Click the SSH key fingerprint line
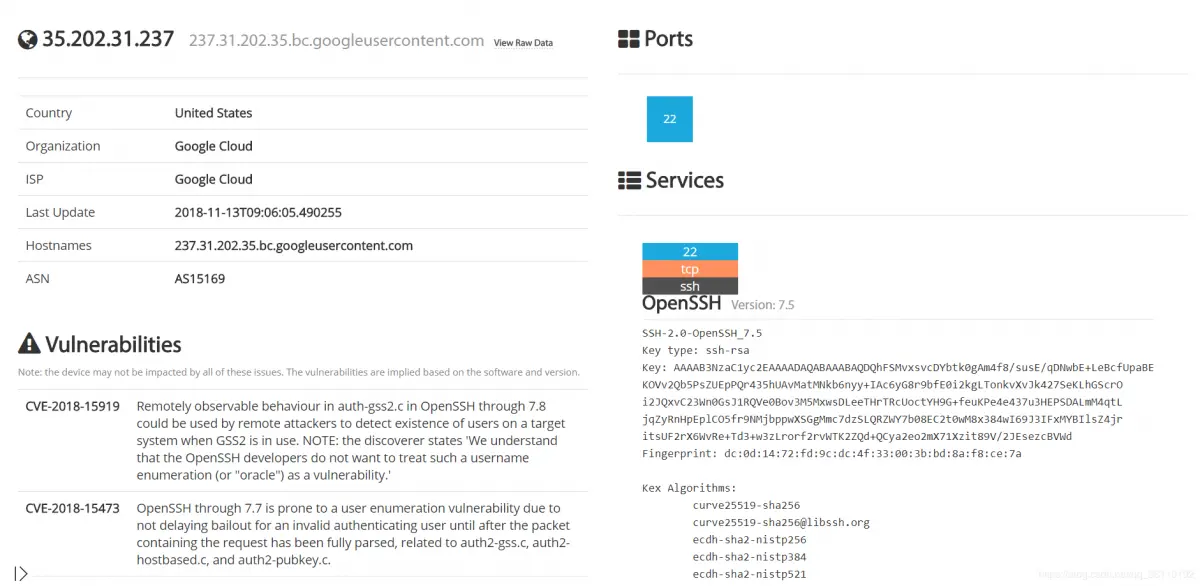1200x586 pixels. pos(831,454)
